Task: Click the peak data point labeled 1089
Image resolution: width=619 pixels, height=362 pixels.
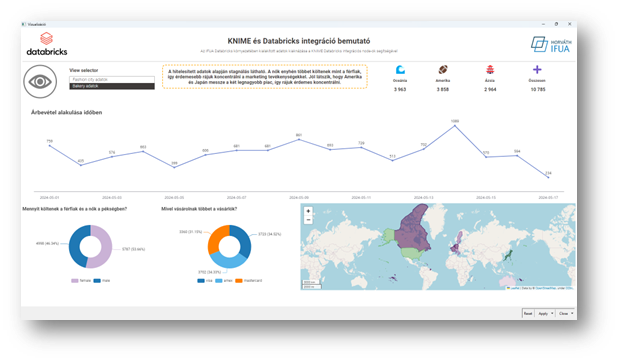Action: tap(455, 126)
